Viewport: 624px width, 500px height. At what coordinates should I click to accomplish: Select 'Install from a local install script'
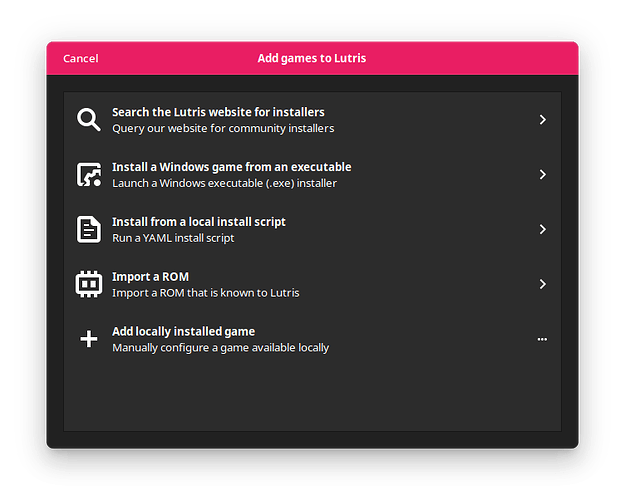pos(199,222)
